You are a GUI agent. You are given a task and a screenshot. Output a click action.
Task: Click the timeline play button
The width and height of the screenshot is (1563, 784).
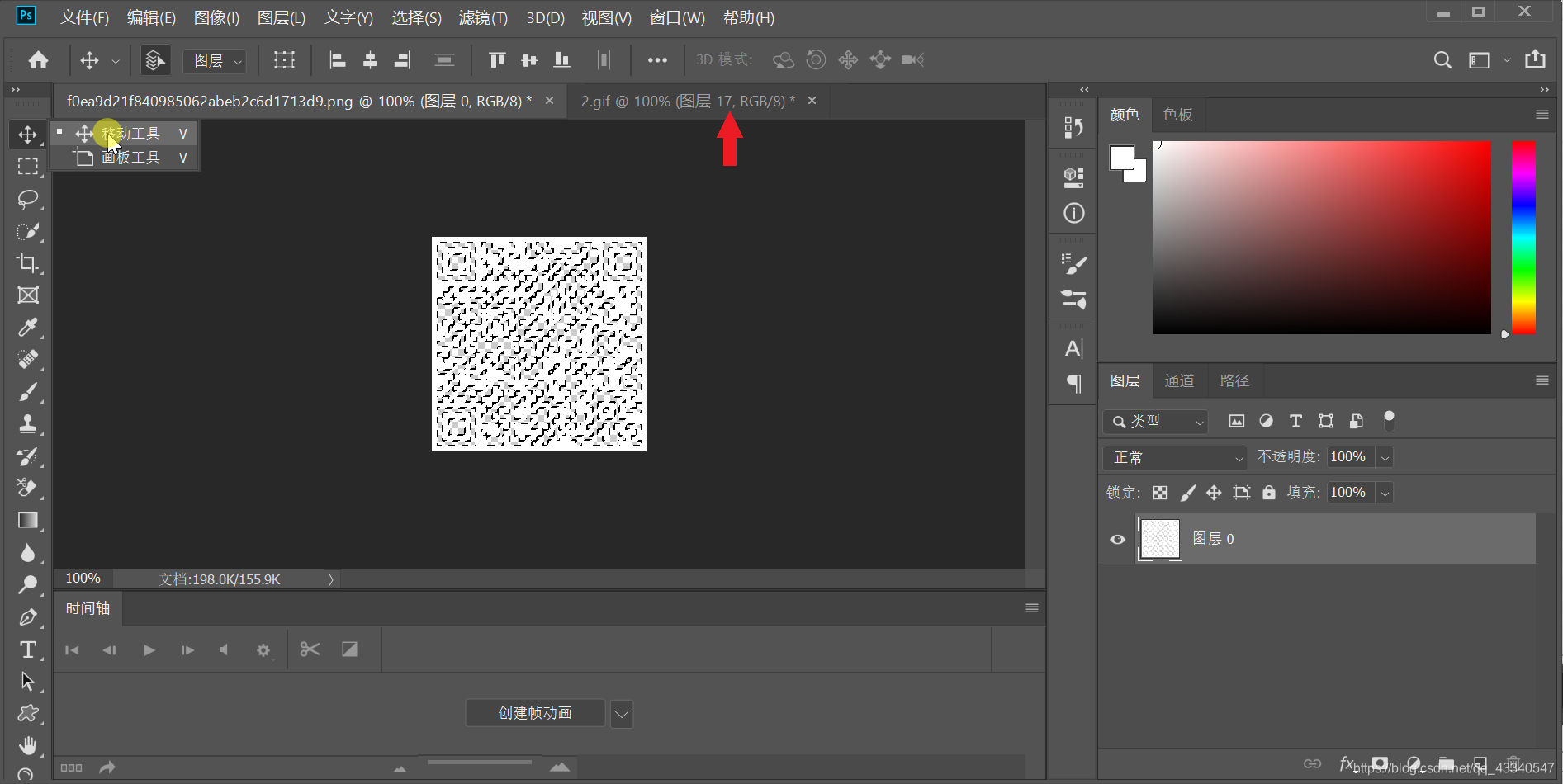click(149, 650)
